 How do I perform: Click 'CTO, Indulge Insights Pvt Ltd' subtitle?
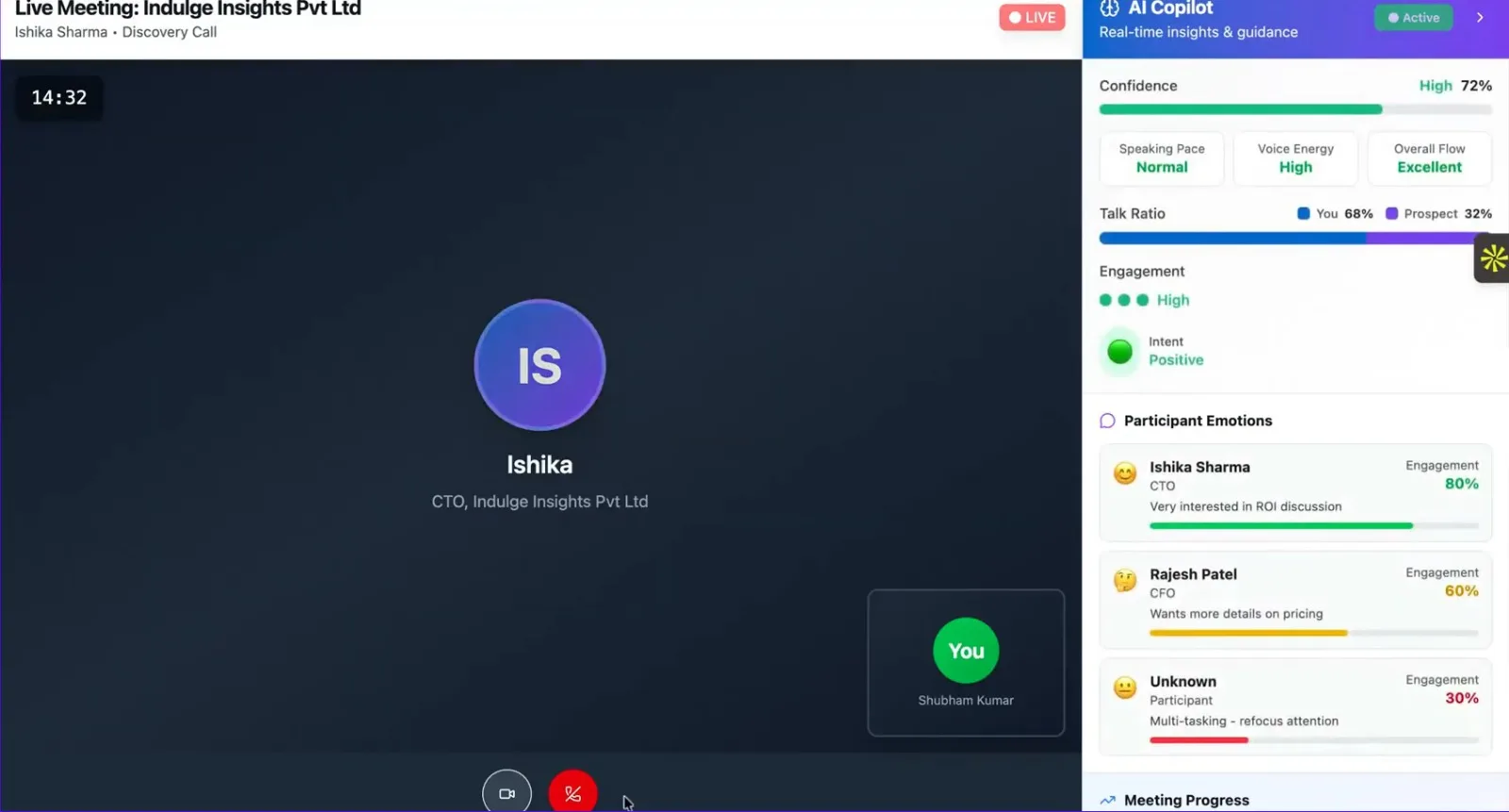click(539, 502)
